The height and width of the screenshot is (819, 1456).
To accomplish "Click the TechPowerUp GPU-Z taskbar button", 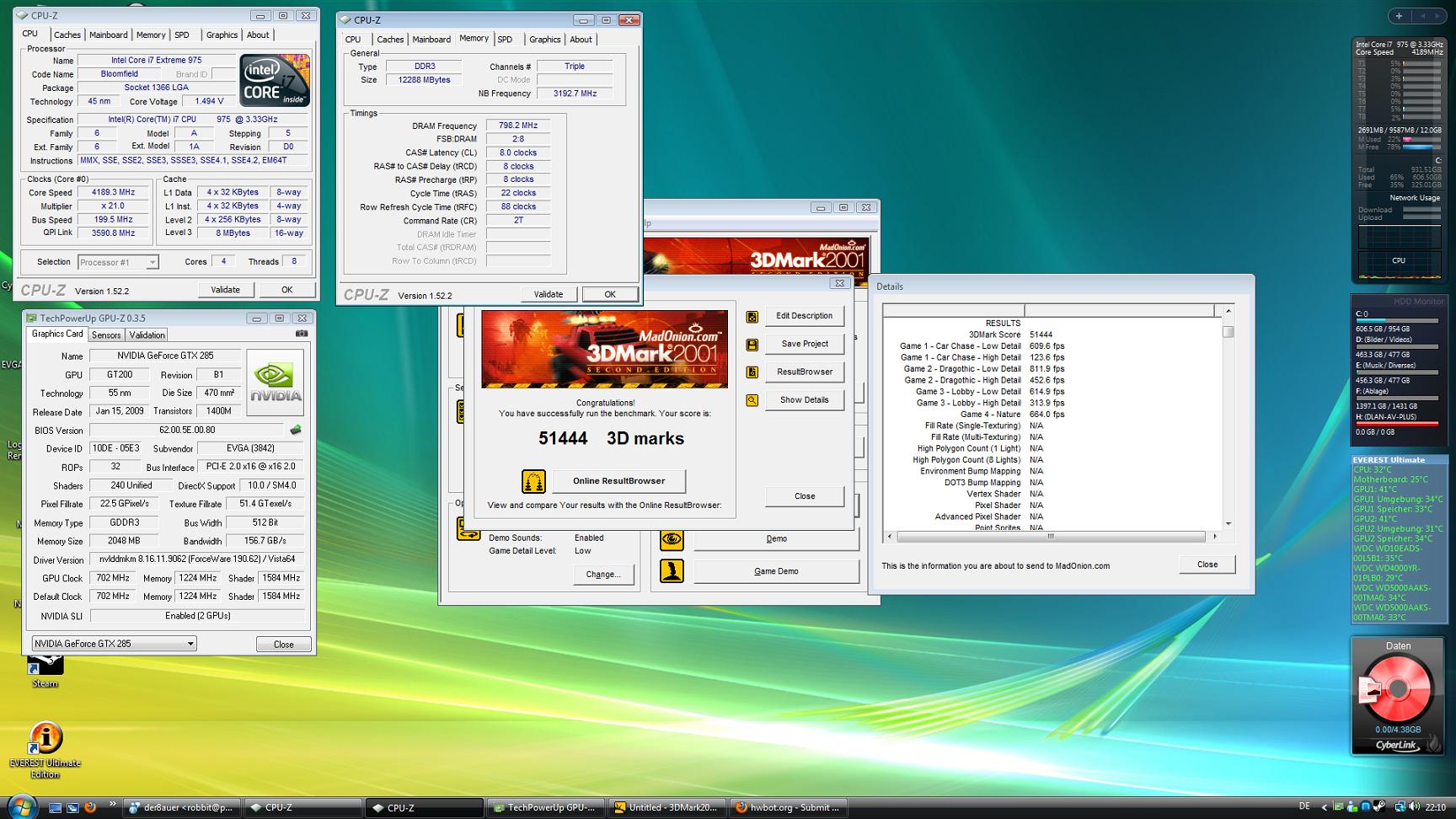I will point(546,807).
